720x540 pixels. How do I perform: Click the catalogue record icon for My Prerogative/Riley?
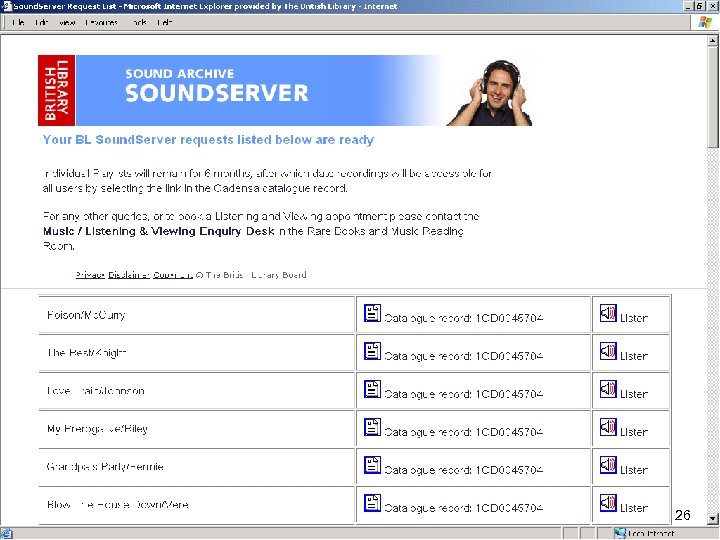pos(372,427)
